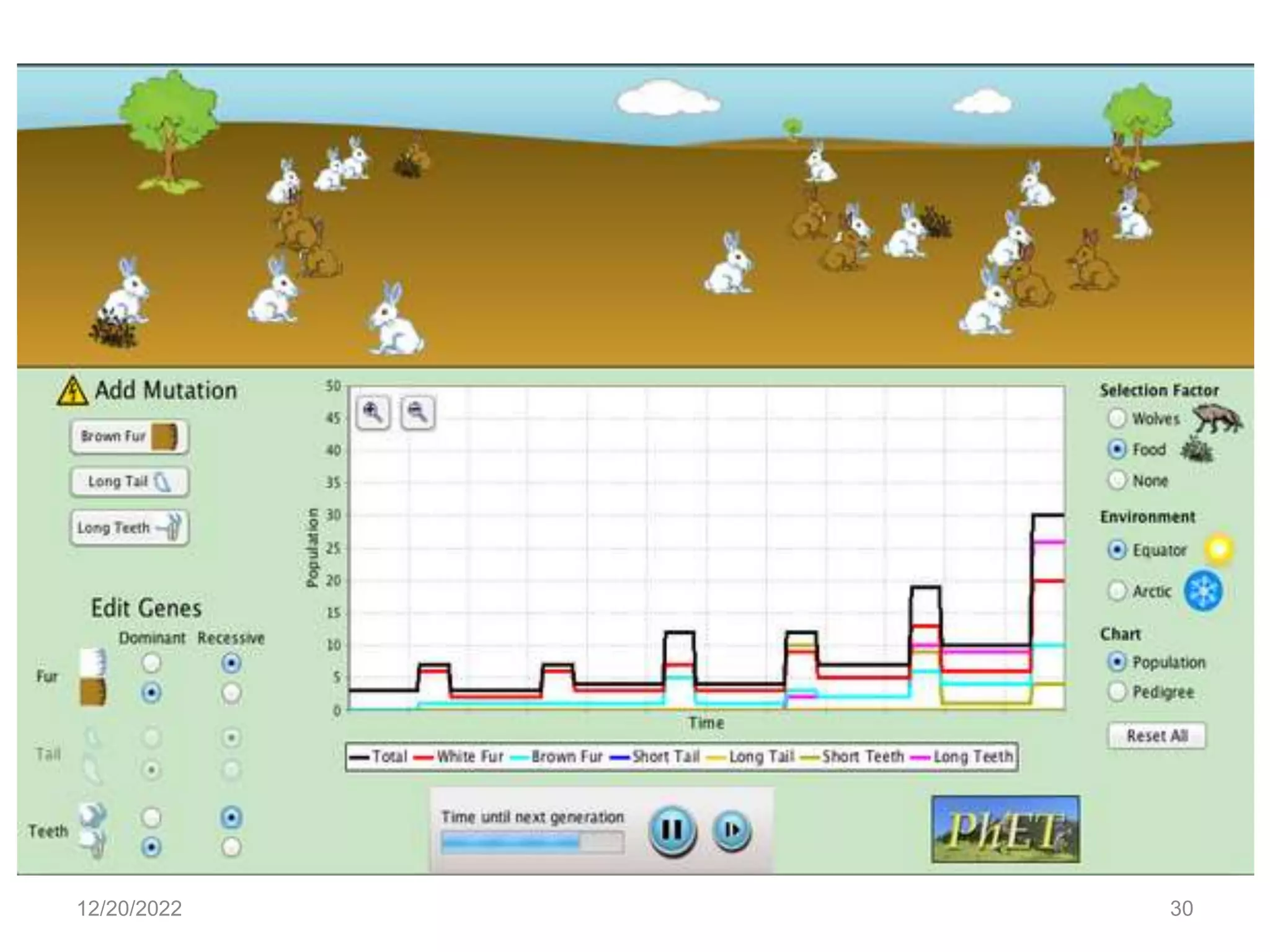Set brown fur gene as Recessive
The height and width of the screenshot is (952, 1270).
(231, 692)
